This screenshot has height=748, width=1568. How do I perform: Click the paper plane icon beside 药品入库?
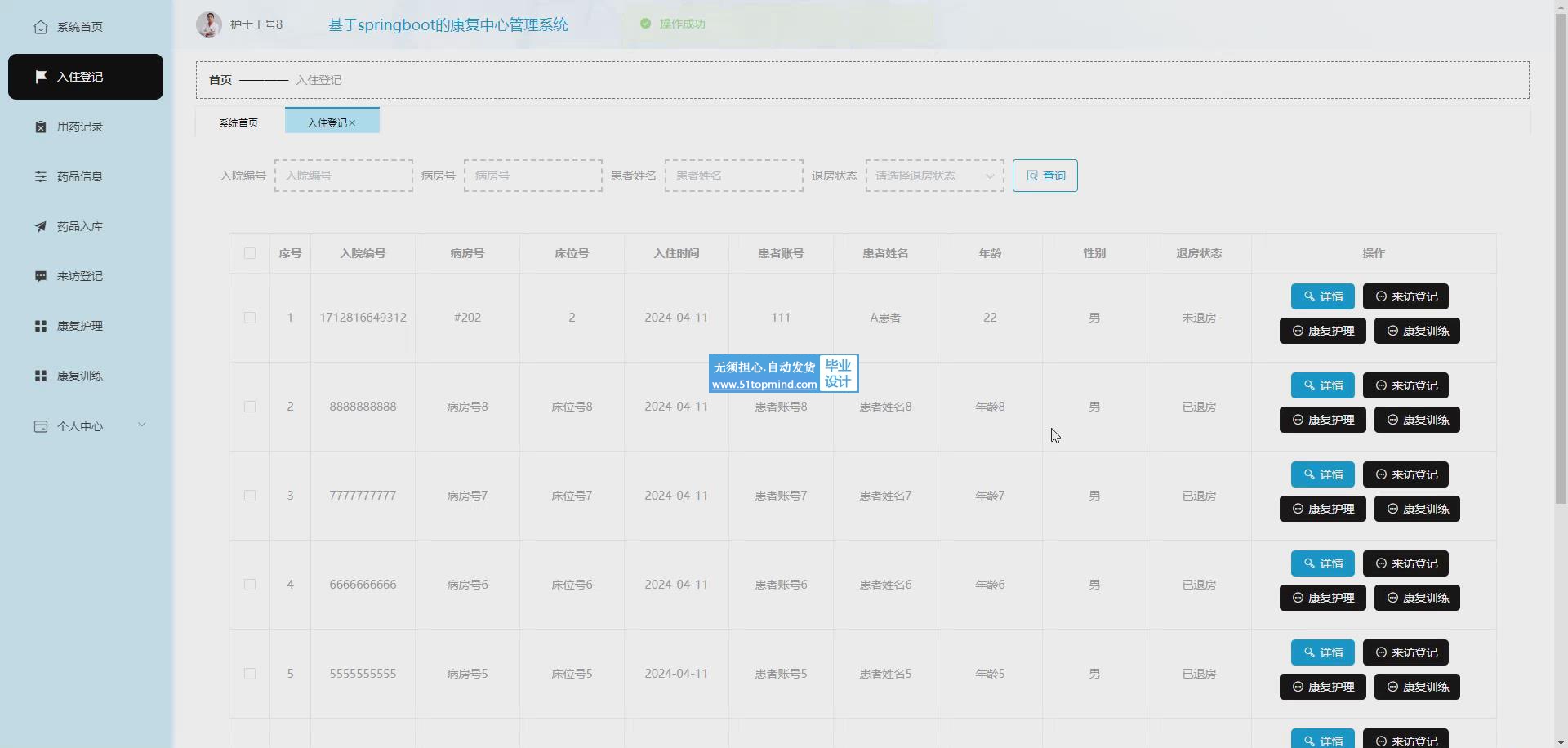tap(40, 226)
